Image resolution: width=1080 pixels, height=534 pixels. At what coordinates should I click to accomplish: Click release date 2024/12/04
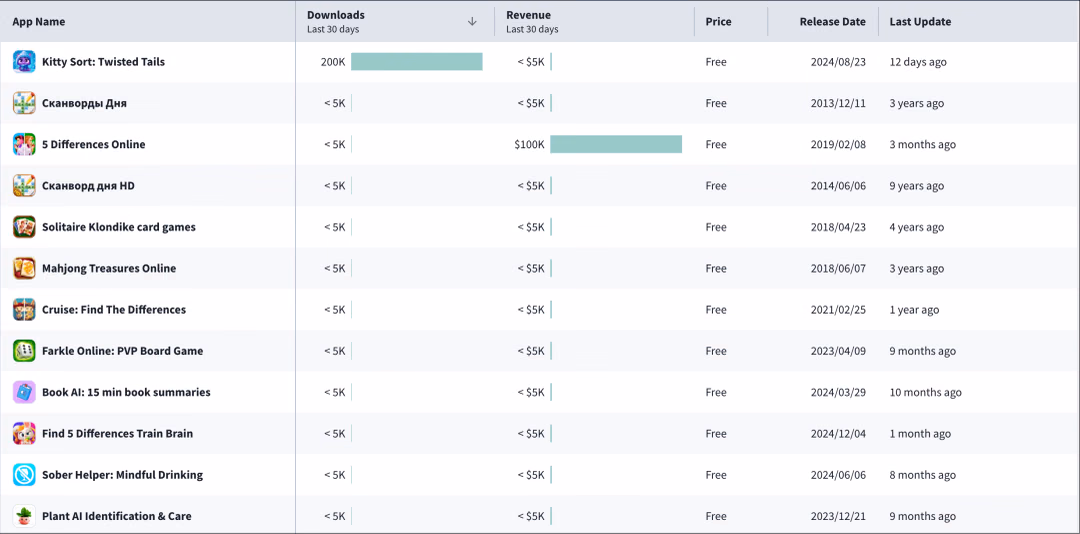coord(838,434)
